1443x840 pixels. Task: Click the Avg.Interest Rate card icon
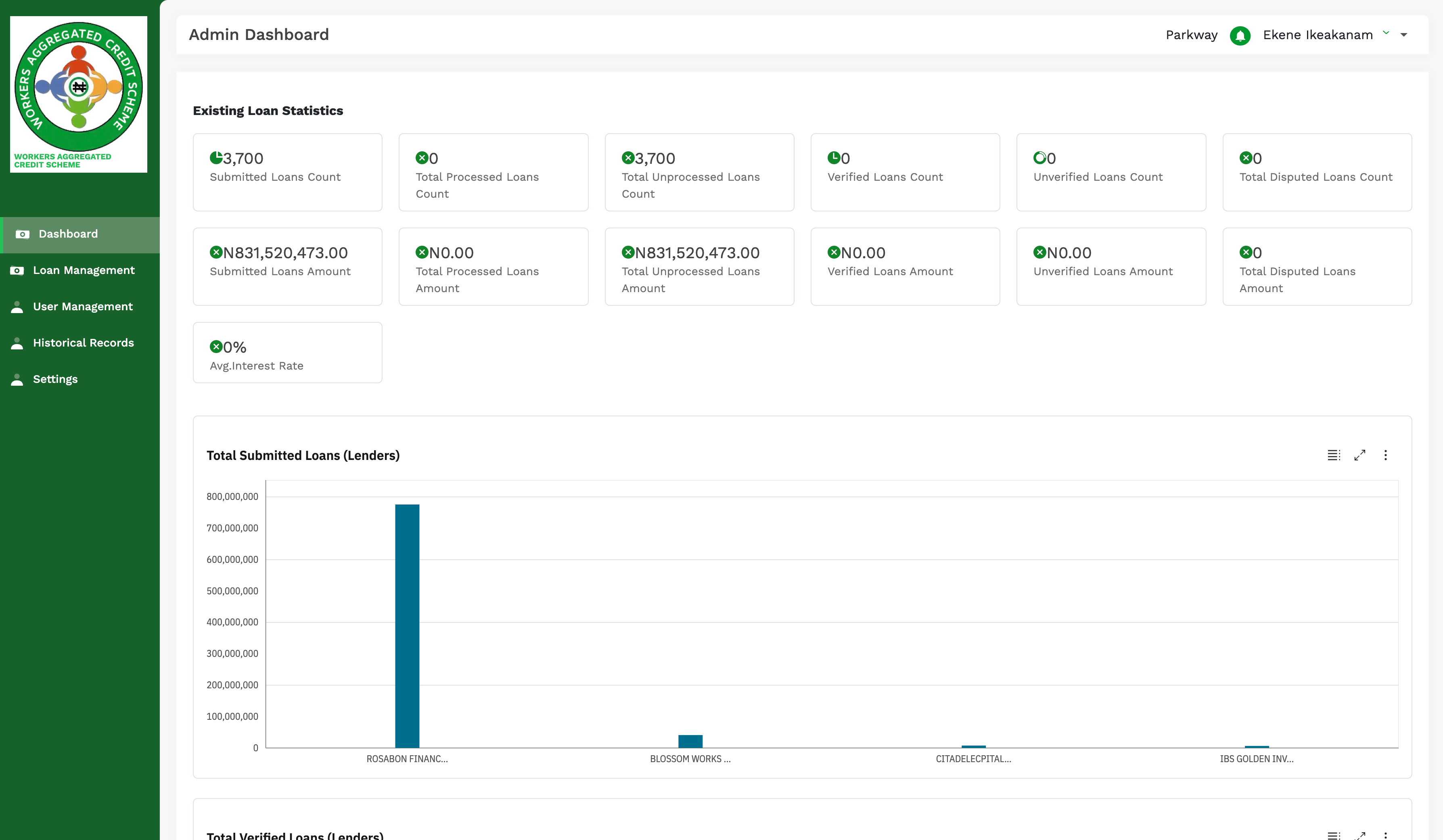[216, 347]
